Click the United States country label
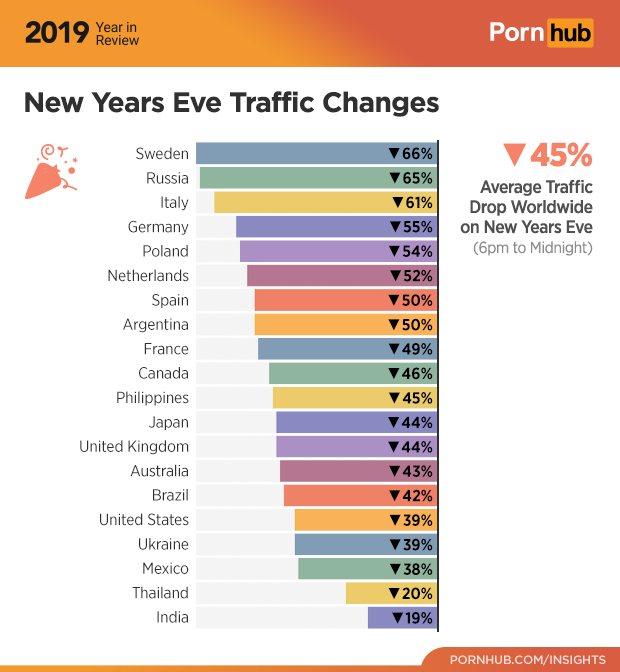The height and width of the screenshot is (672, 620). (143, 520)
